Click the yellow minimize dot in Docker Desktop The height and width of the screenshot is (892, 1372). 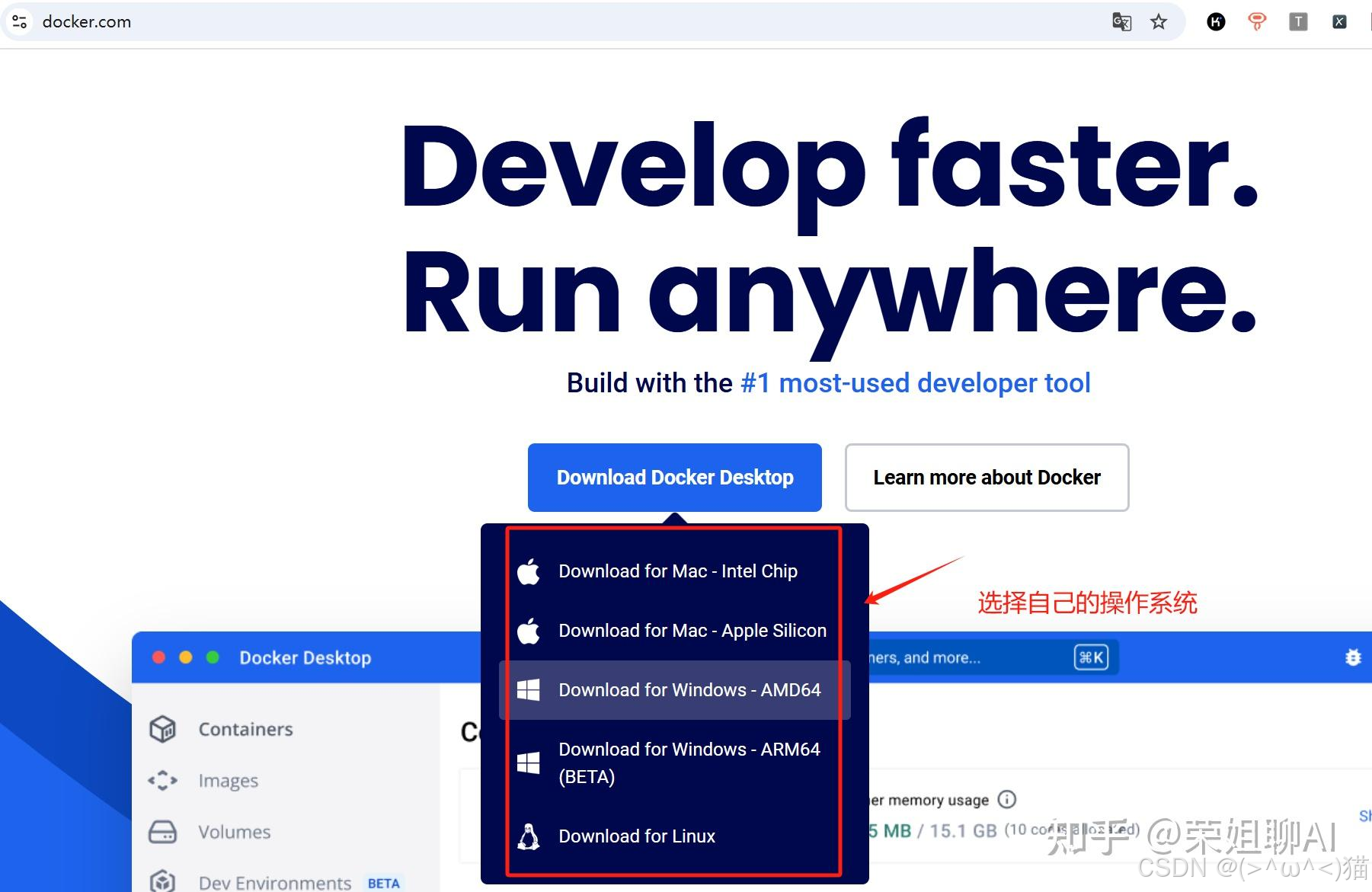coord(186,657)
